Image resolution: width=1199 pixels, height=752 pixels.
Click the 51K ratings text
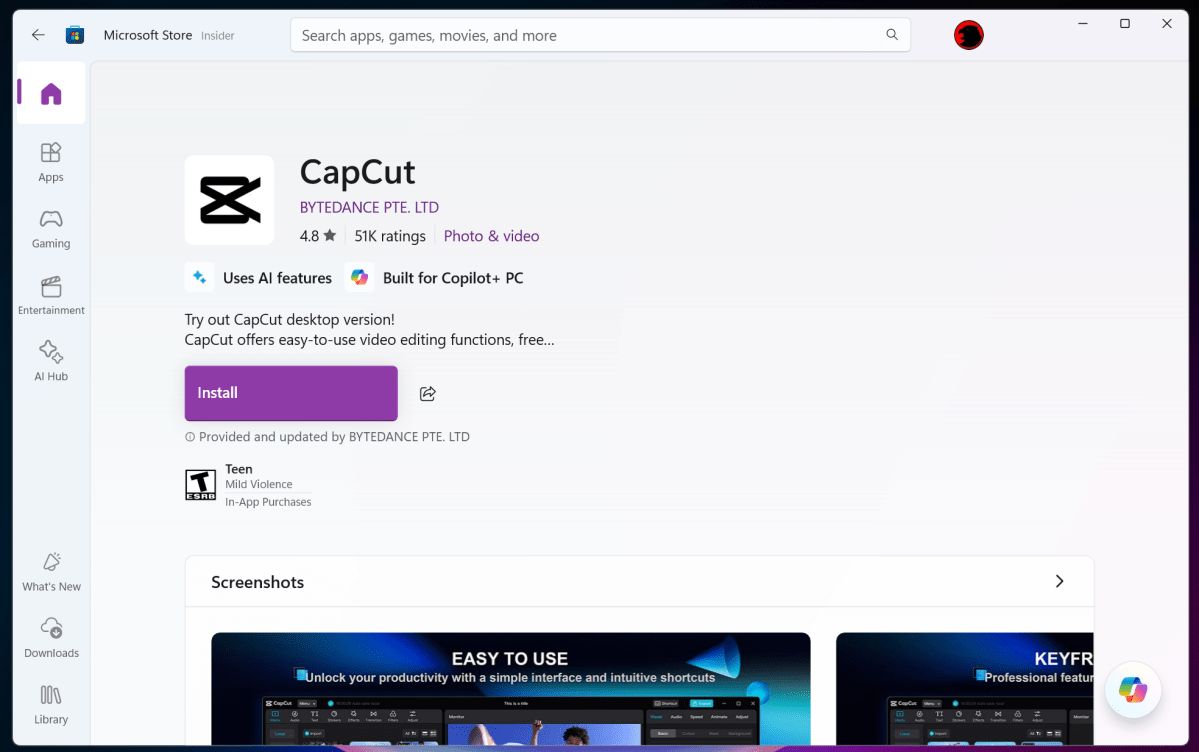[x=390, y=236]
